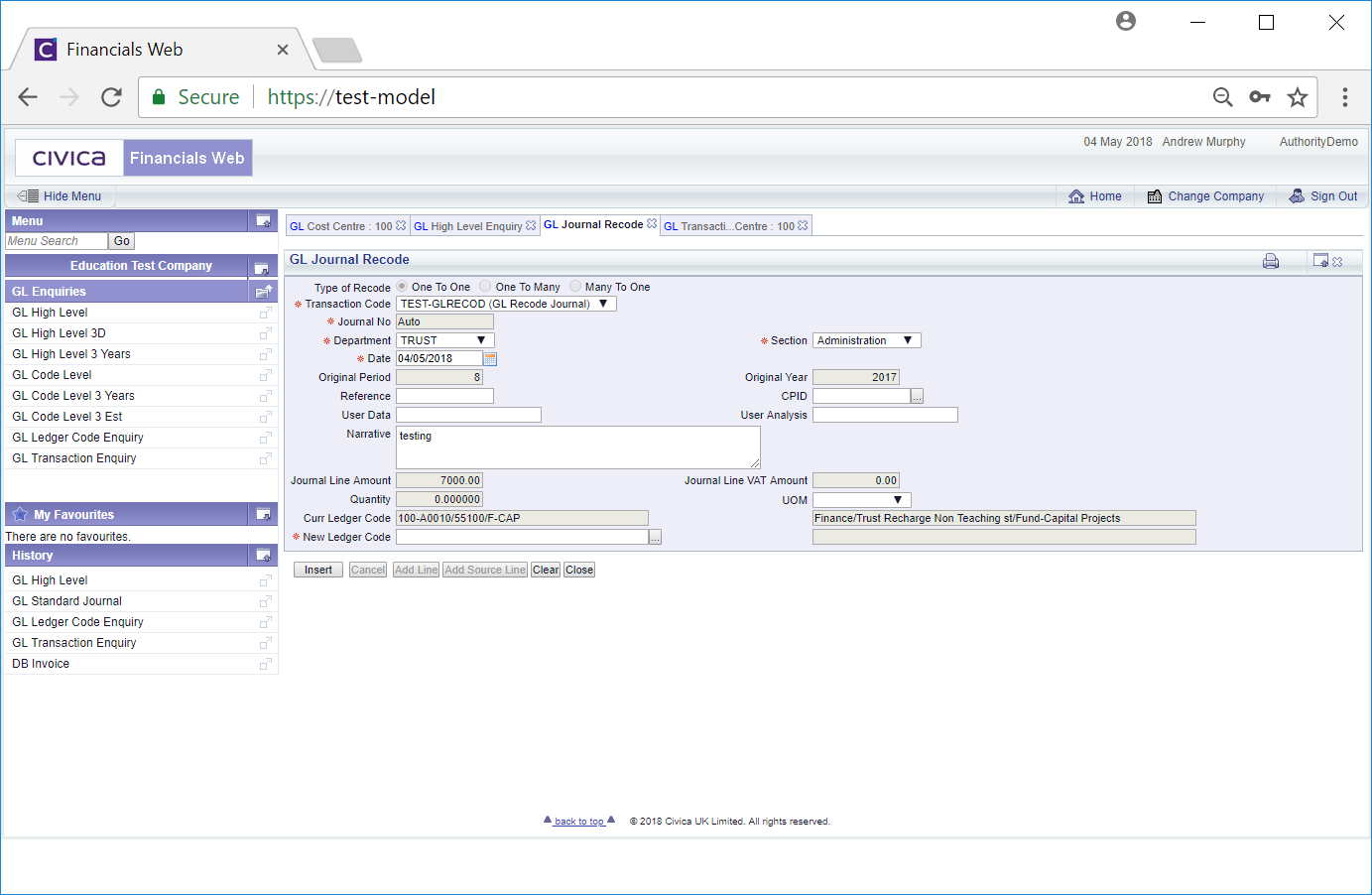The height and width of the screenshot is (895, 1372).
Task: Close the GL Transacti...Centre : 100 tab
Action: (803, 225)
